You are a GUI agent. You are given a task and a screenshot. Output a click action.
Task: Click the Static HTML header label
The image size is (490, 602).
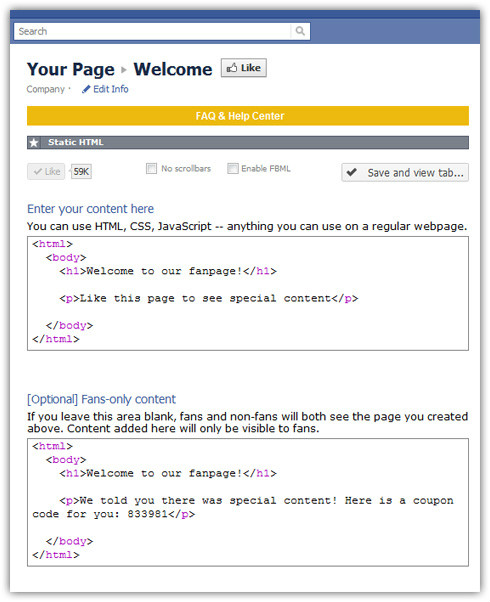[x=76, y=142]
